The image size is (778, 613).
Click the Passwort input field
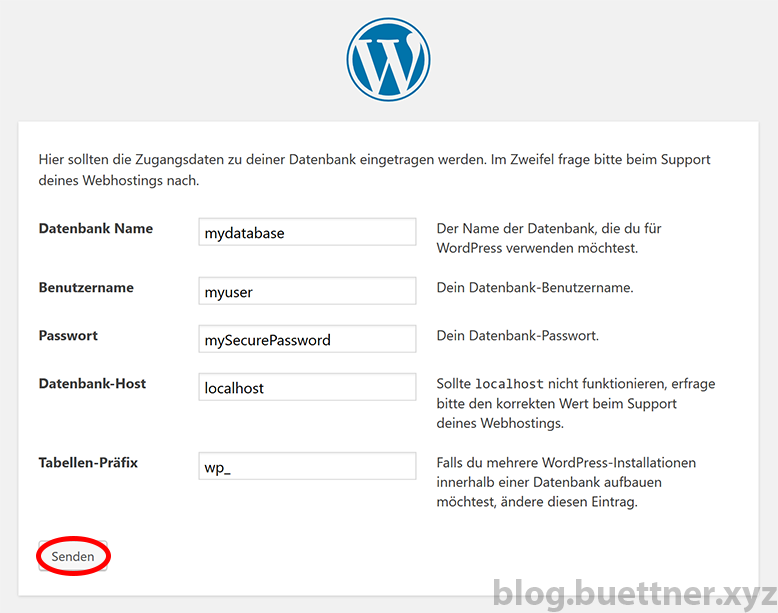307,339
